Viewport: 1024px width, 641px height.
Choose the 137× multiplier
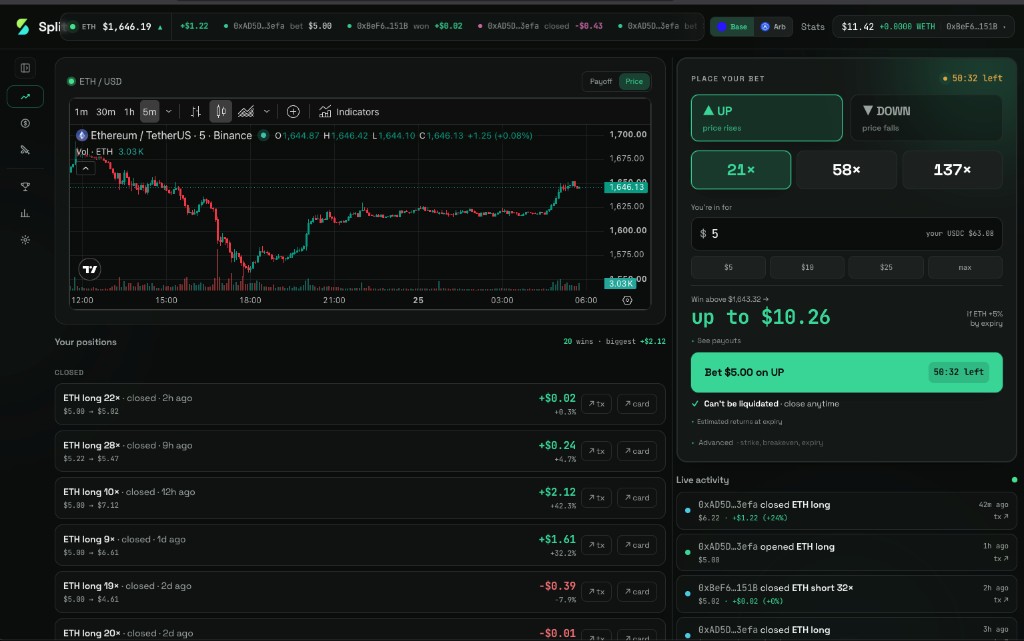coord(952,170)
